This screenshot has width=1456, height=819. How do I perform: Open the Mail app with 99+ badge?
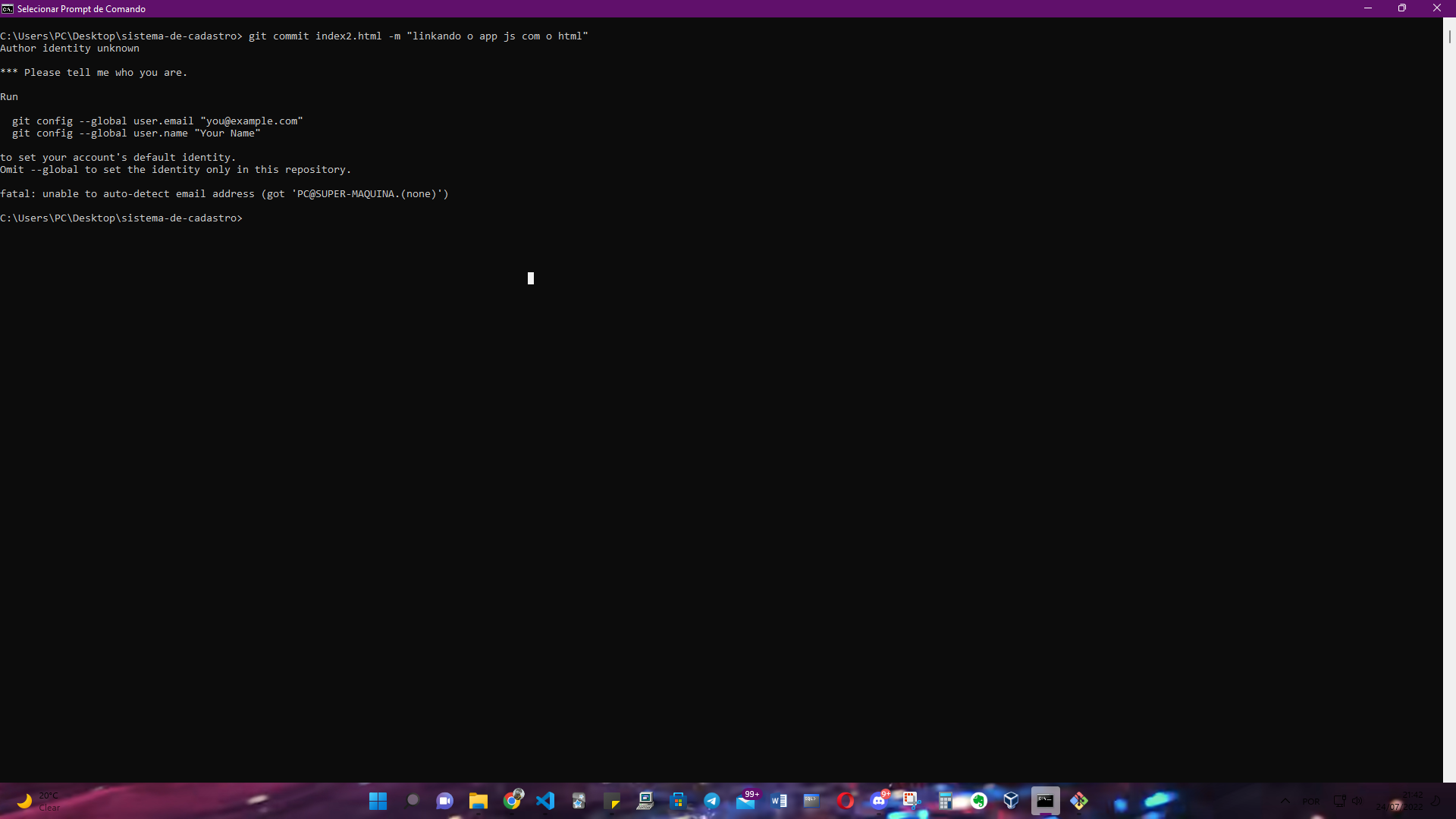click(x=746, y=801)
